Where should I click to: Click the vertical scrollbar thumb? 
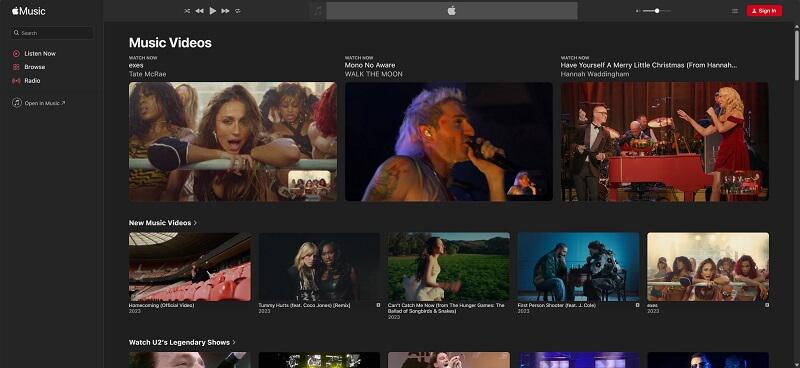[x=796, y=56]
